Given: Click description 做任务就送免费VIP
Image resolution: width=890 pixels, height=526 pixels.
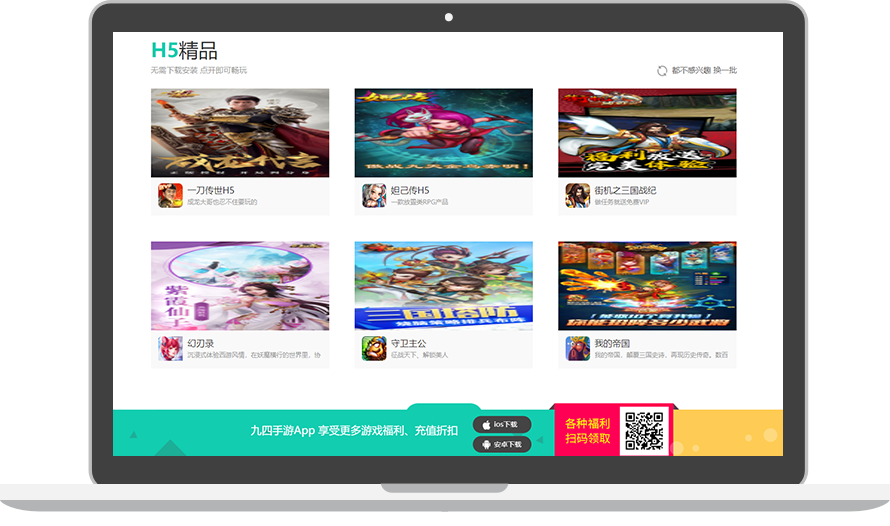Looking at the screenshot, I should tap(622, 202).
